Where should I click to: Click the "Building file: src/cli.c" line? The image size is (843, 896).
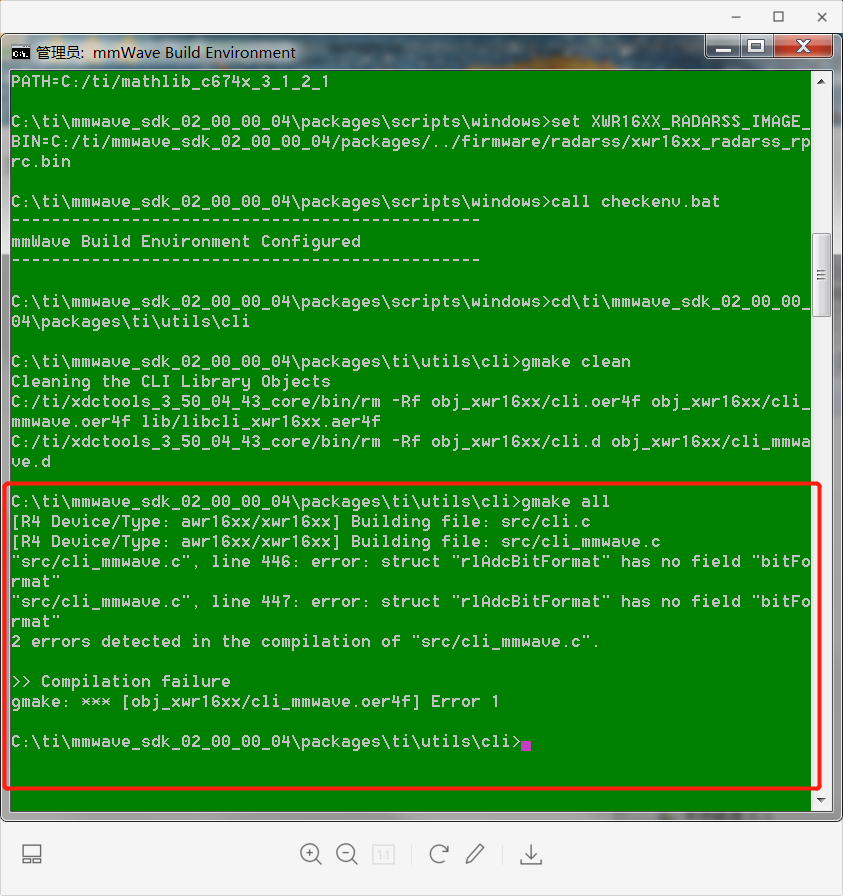click(471, 522)
